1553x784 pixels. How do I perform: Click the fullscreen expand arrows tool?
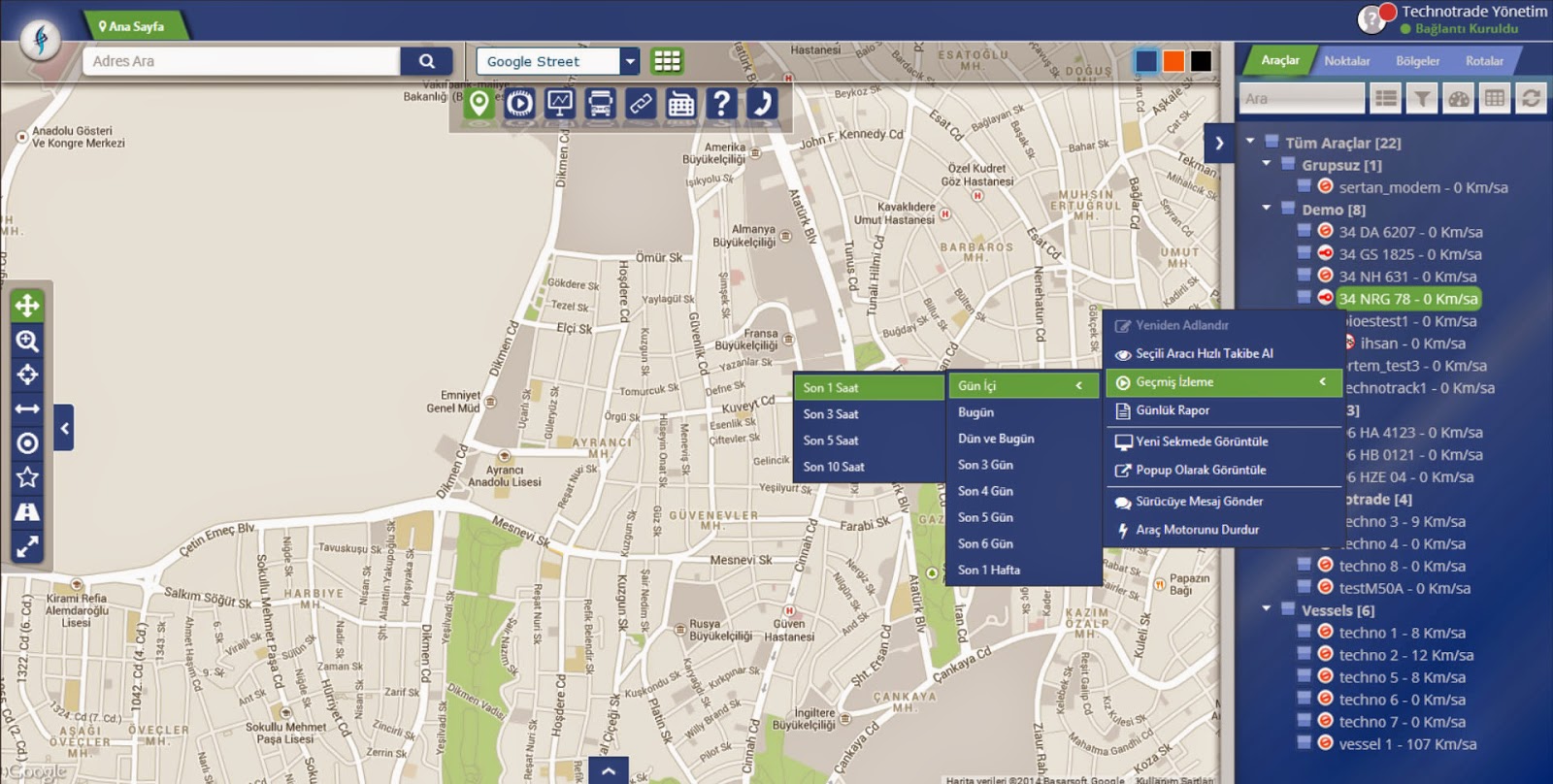tap(27, 546)
